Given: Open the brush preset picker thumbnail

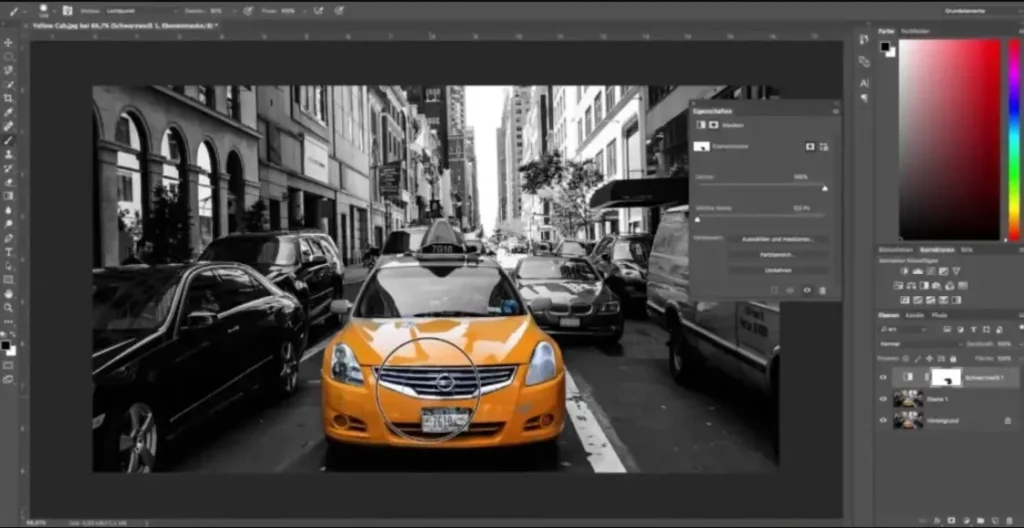Looking at the screenshot, I should [x=44, y=10].
